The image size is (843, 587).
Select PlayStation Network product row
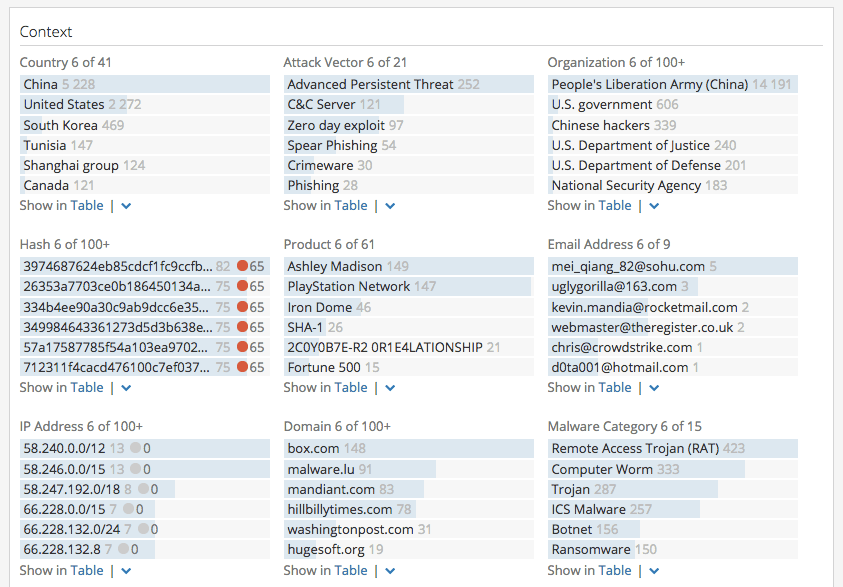tap(409, 287)
